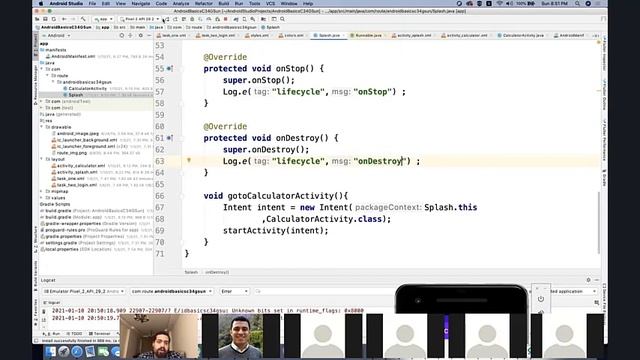Expand the mipmap folder
The height and width of the screenshot is (360, 640).
(42, 191)
